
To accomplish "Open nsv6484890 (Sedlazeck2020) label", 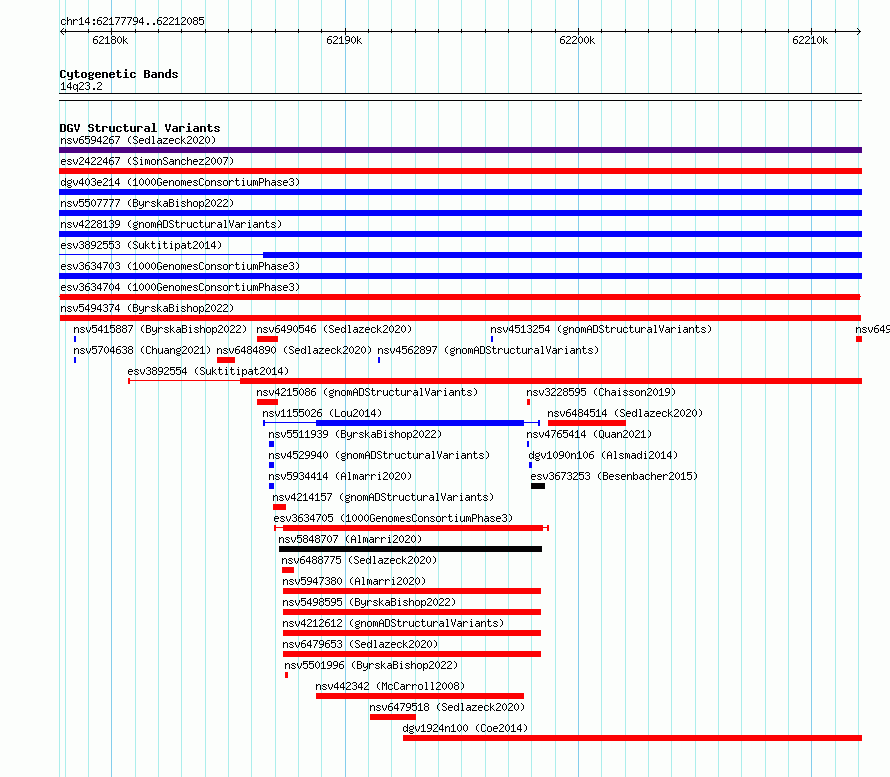I will coord(294,350).
